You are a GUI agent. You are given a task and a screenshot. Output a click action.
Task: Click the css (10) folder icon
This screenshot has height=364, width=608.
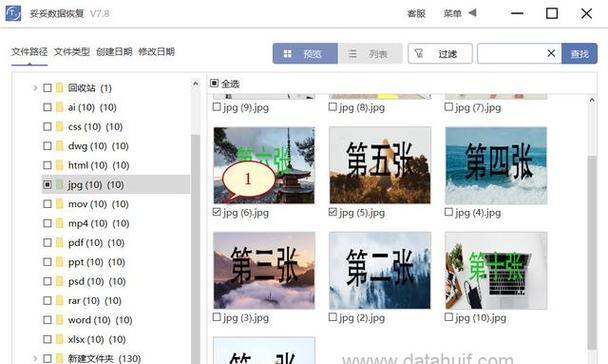[x=59, y=127]
